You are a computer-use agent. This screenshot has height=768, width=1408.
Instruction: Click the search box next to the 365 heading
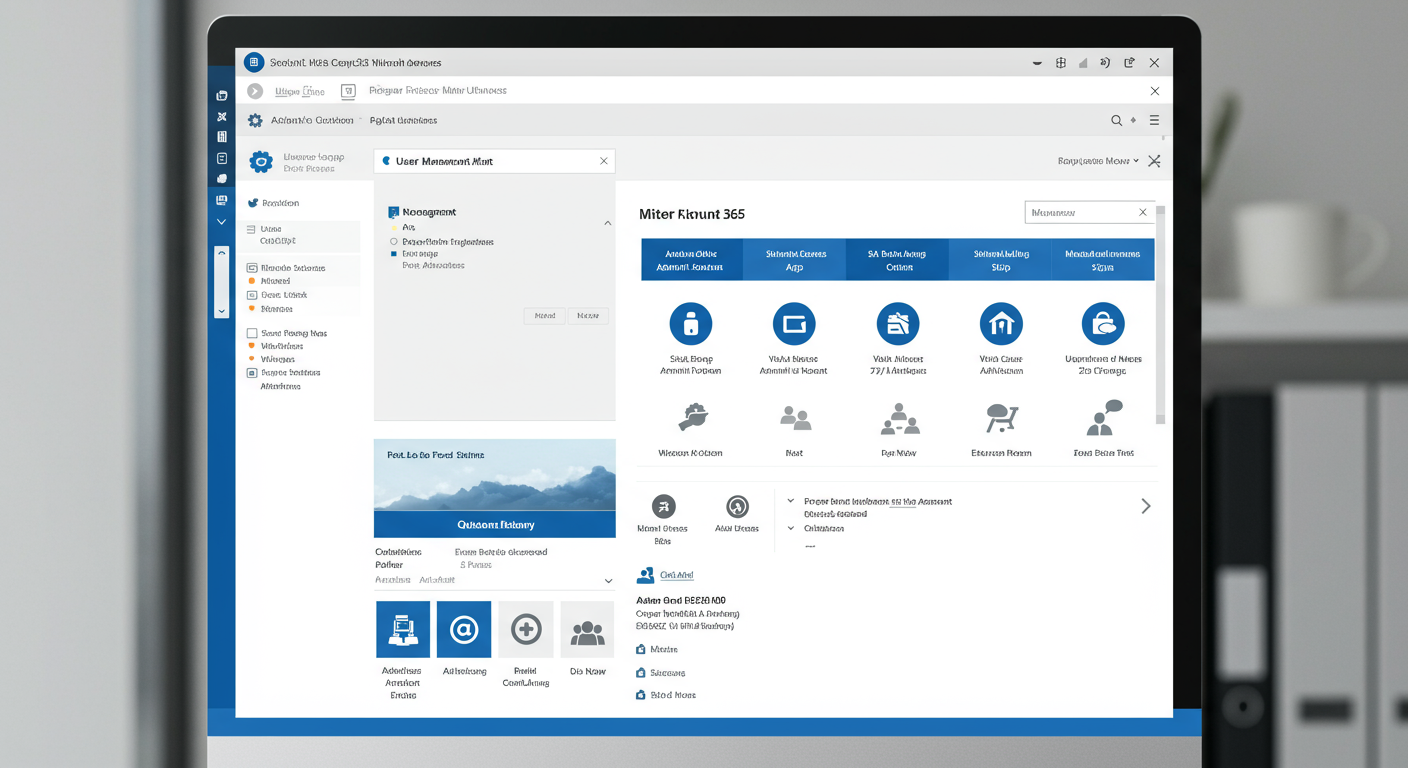[x=1089, y=212]
